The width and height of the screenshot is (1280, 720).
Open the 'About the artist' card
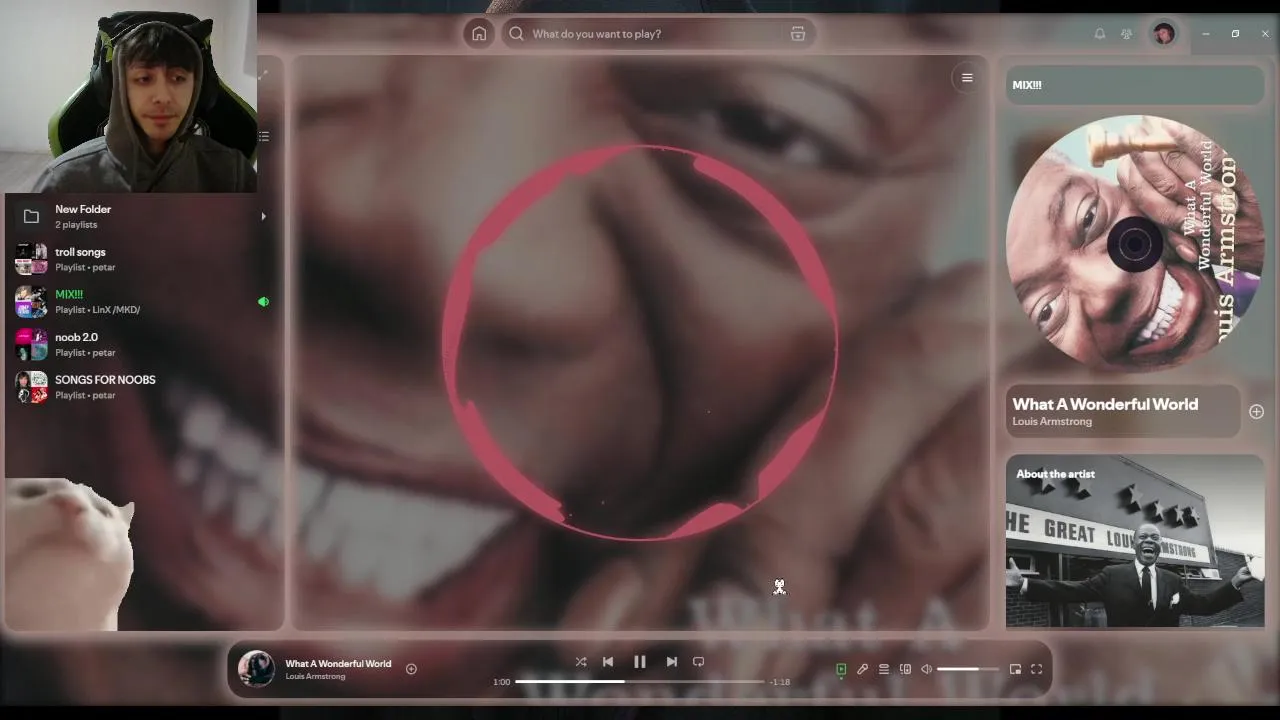[x=1135, y=541]
